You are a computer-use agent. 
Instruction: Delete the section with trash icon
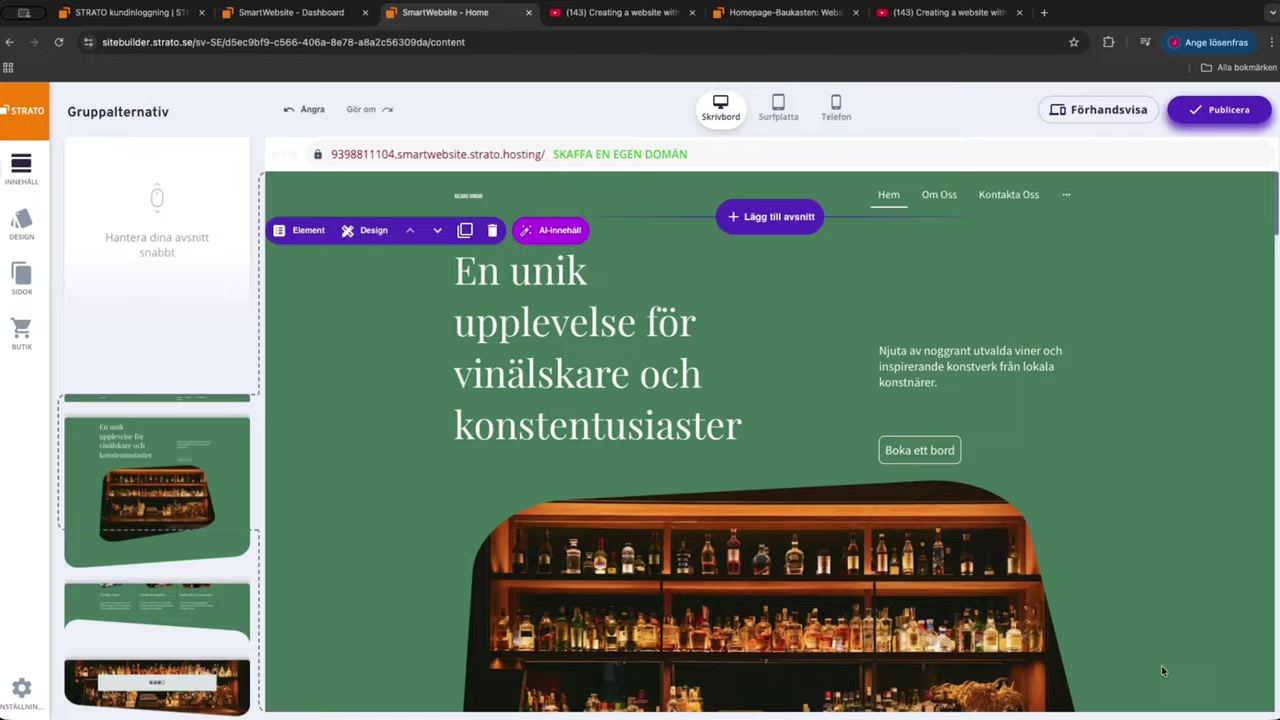(492, 230)
